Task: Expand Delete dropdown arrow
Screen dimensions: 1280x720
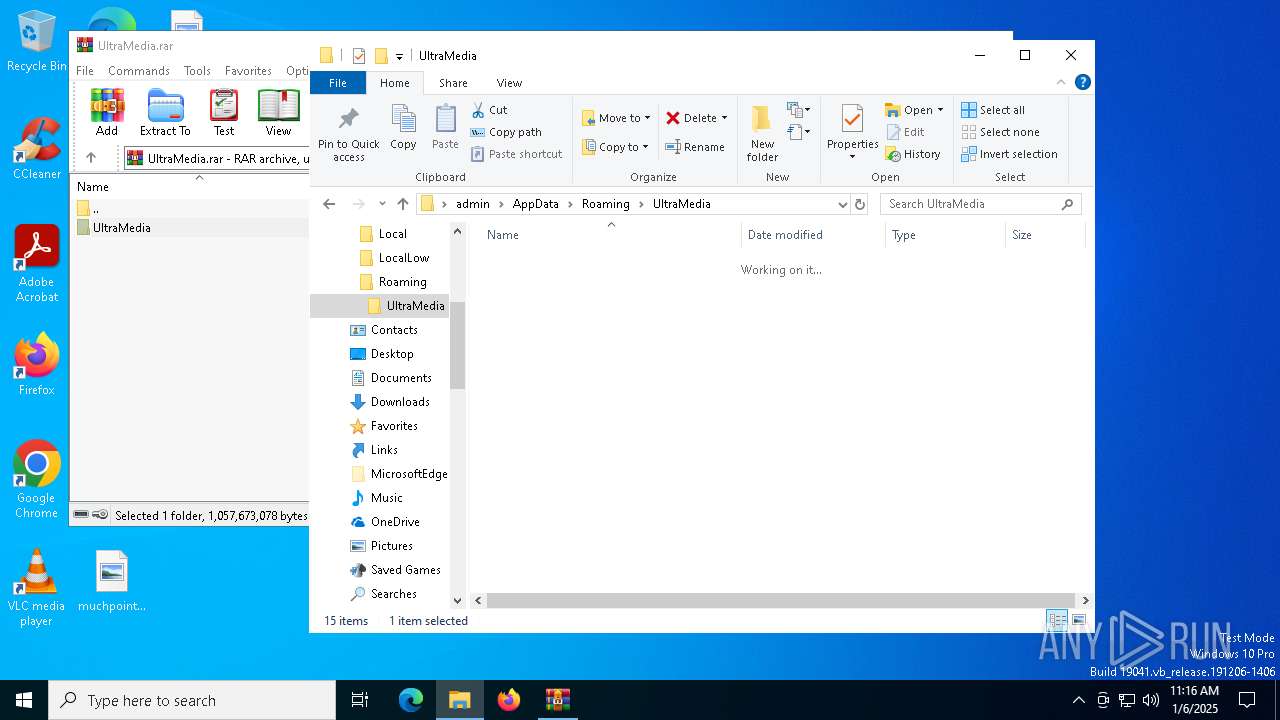Action: coord(724,118)
